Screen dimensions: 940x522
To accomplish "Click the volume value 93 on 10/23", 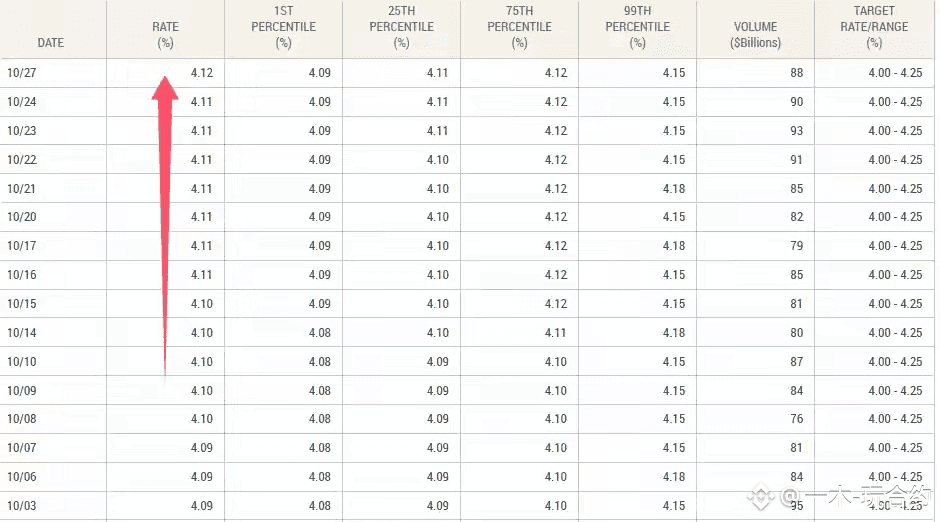I will pos(796,131).
